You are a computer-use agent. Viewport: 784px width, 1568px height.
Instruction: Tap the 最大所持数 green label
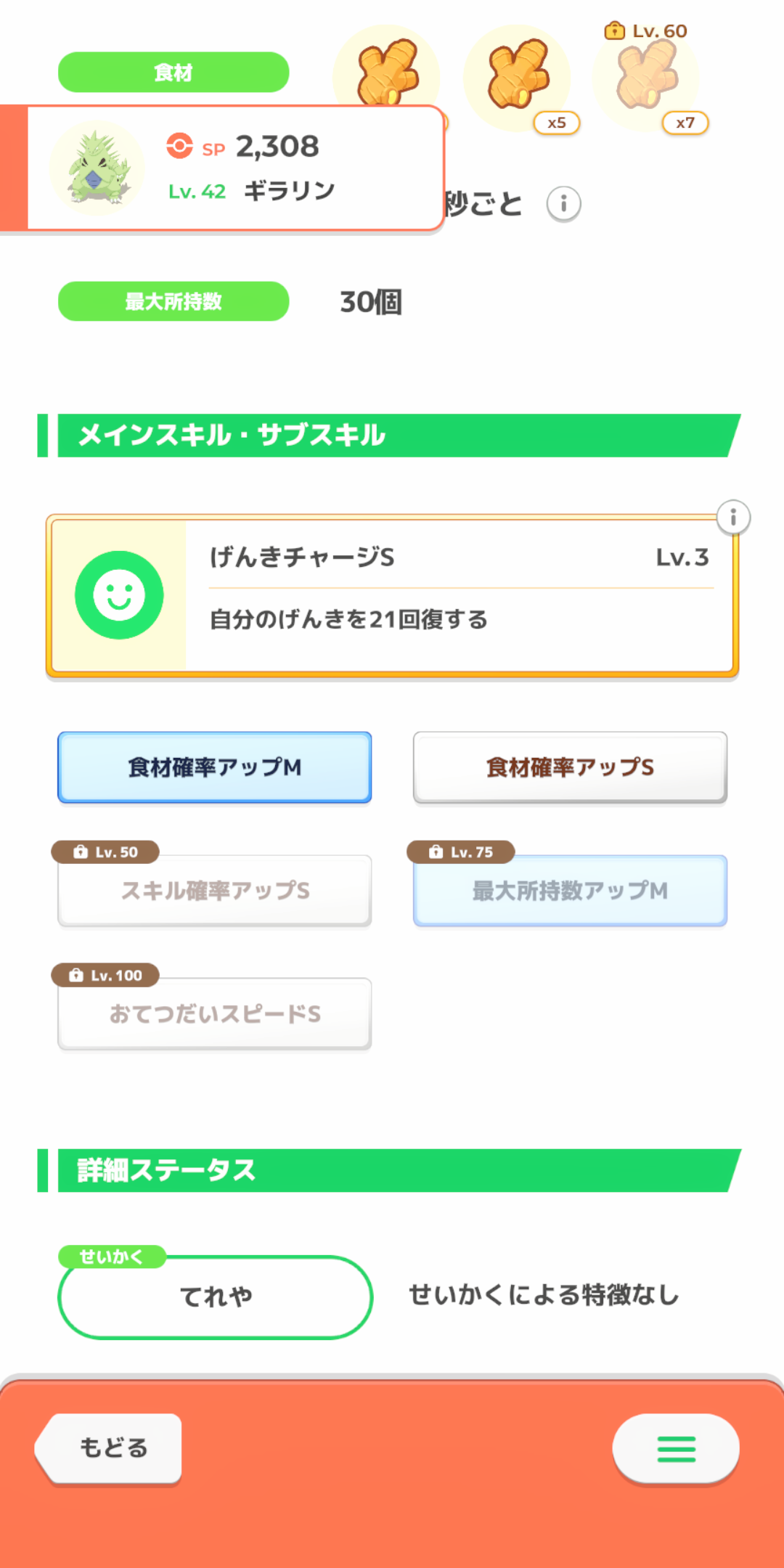[173, 301]
